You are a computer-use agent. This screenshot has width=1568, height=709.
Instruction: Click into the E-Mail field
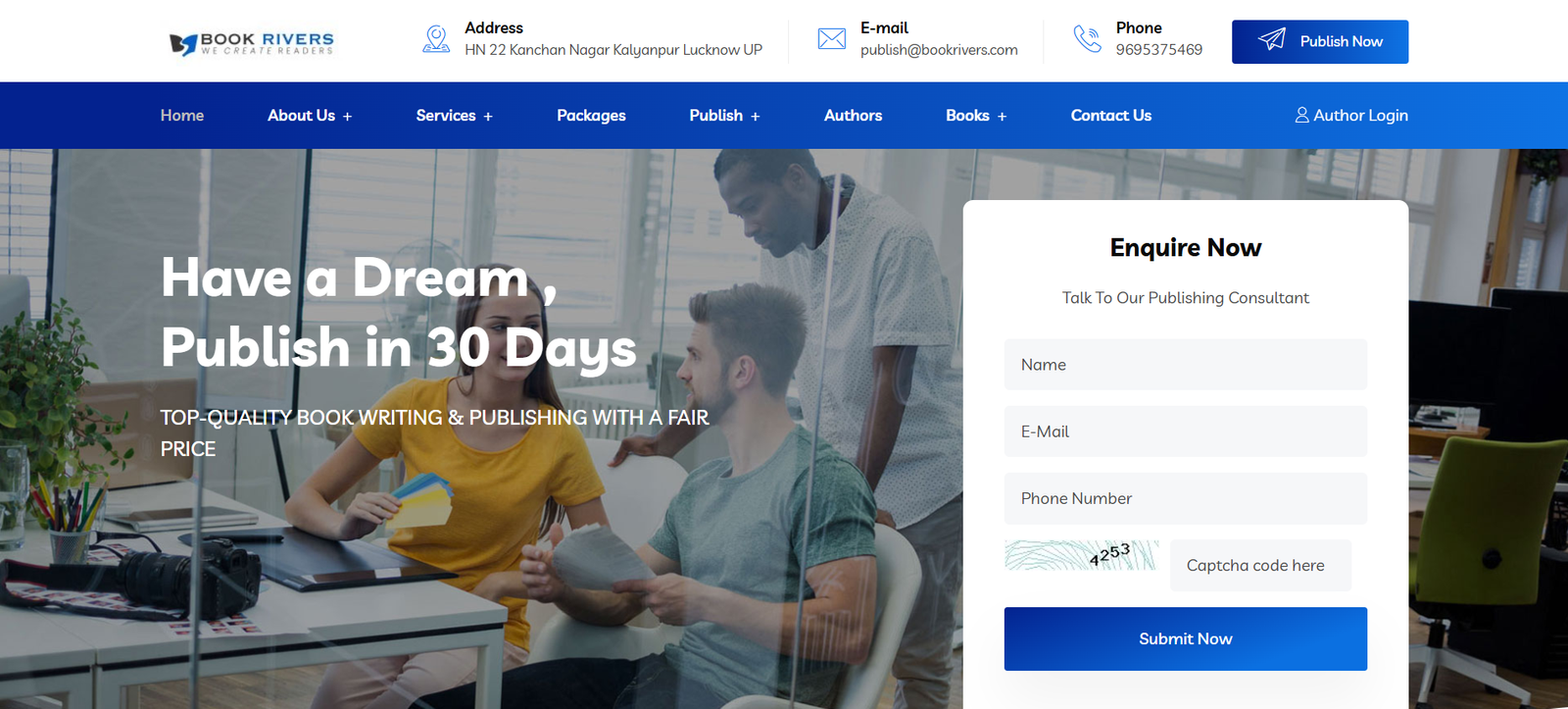coord(1185,431)
